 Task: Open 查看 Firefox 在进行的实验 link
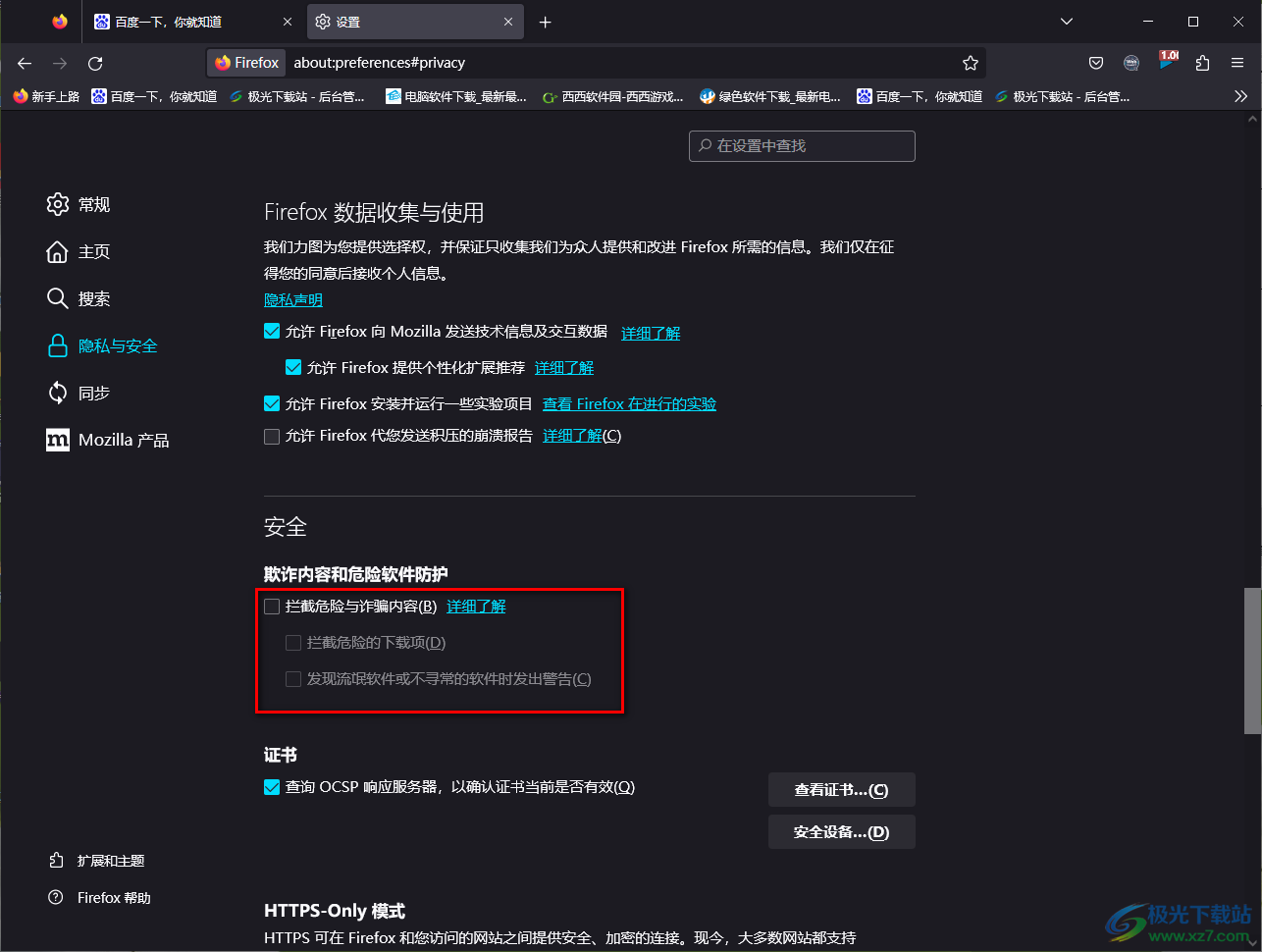pos(629,404)
